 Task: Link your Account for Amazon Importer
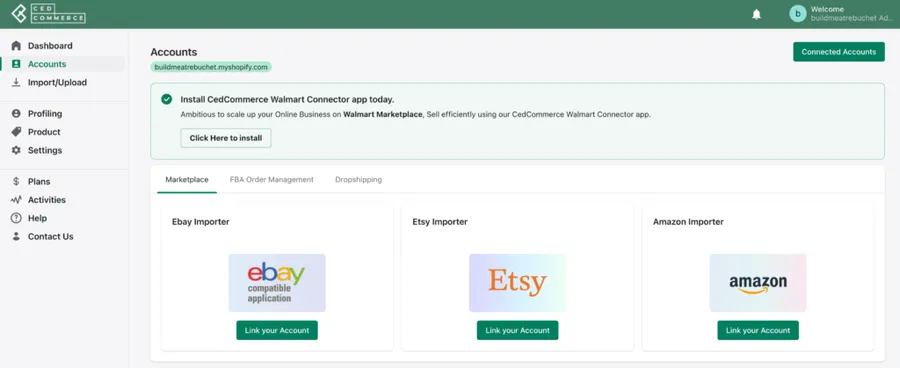pos(758,330)
